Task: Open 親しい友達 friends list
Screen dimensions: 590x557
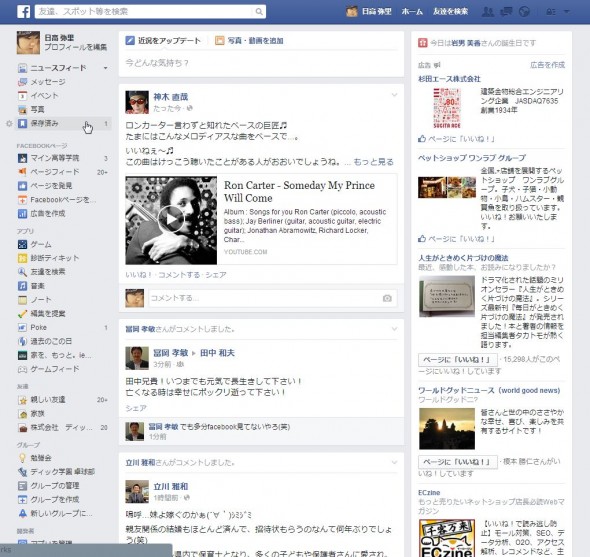Action: click(x=48, y=399)
